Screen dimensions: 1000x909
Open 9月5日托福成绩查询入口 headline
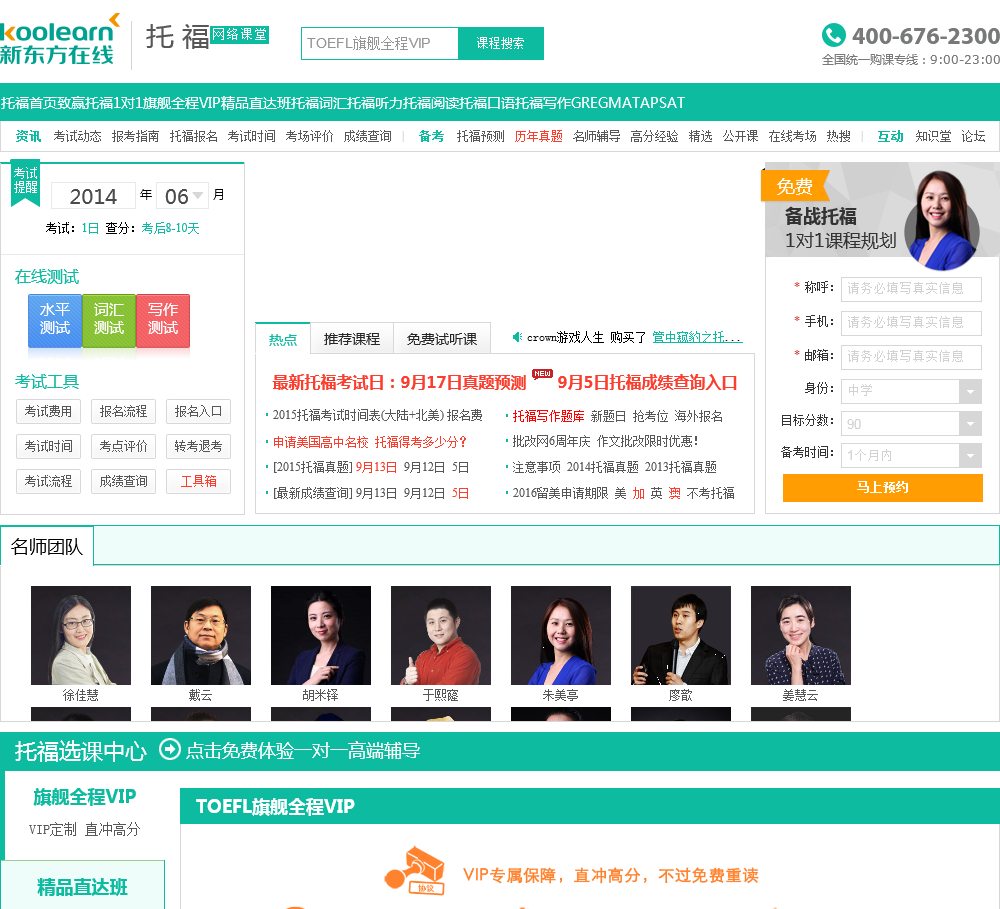(647, 383)
